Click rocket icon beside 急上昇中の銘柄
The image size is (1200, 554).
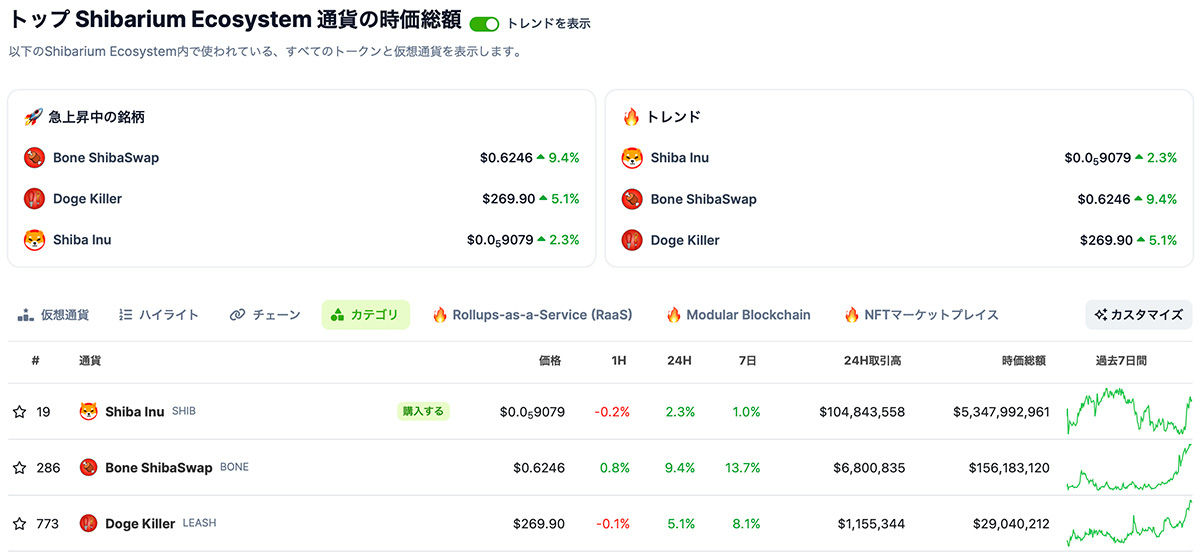tap(32, 117)
